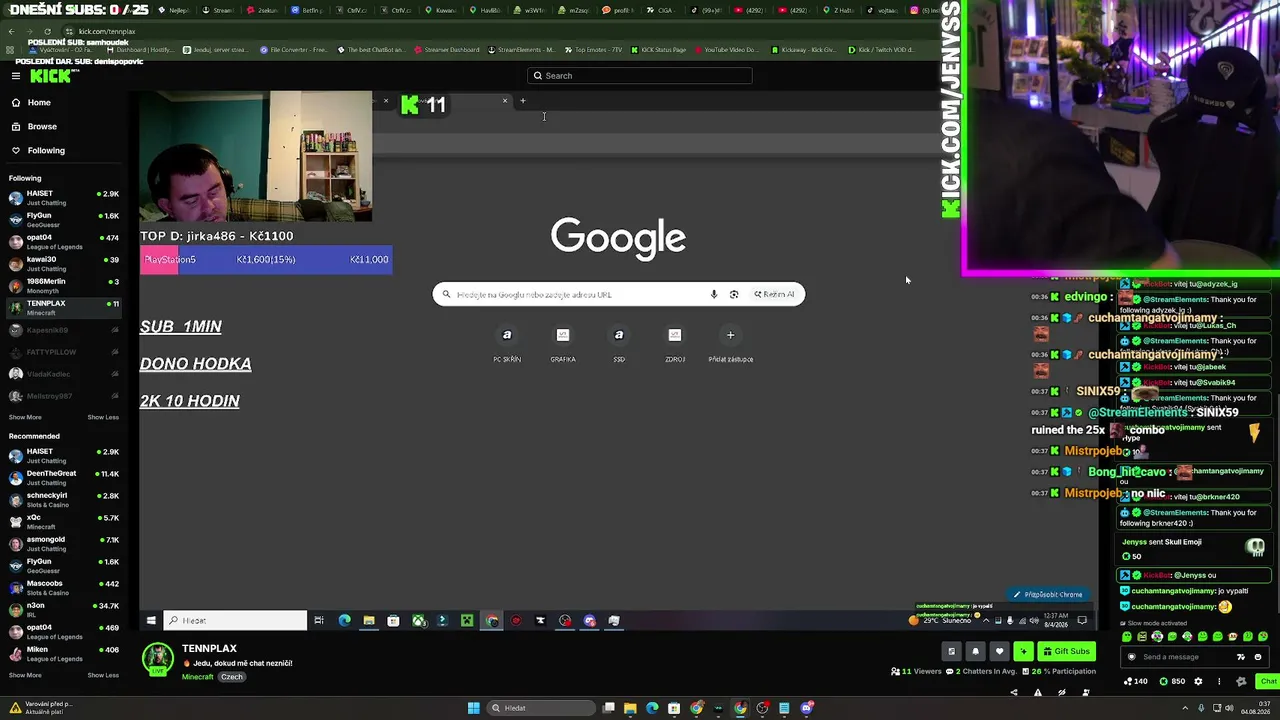Open the PC SKŘÍŇ shortcut

coord(507,343)
